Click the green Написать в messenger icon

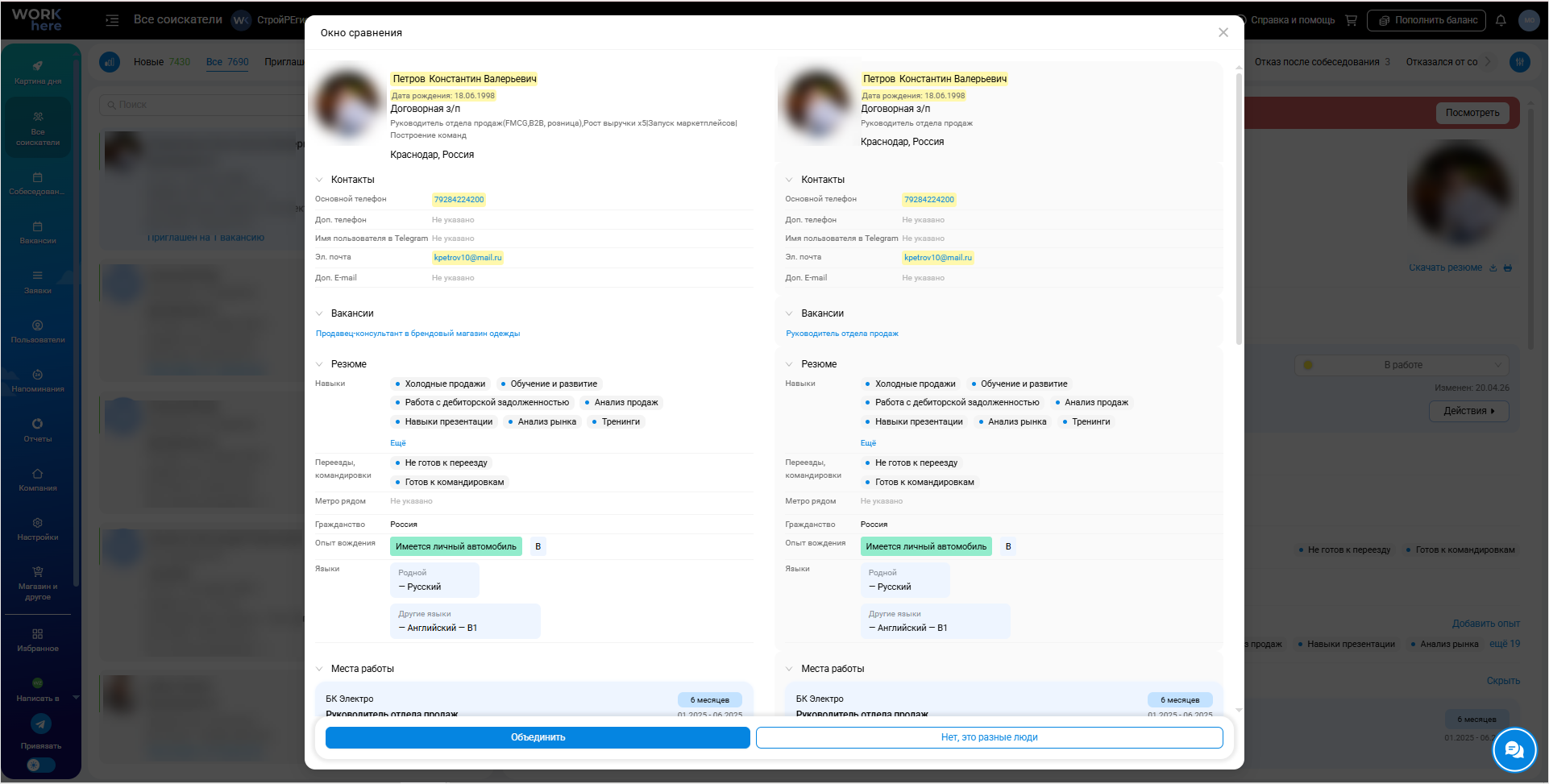tap(38, 683)
